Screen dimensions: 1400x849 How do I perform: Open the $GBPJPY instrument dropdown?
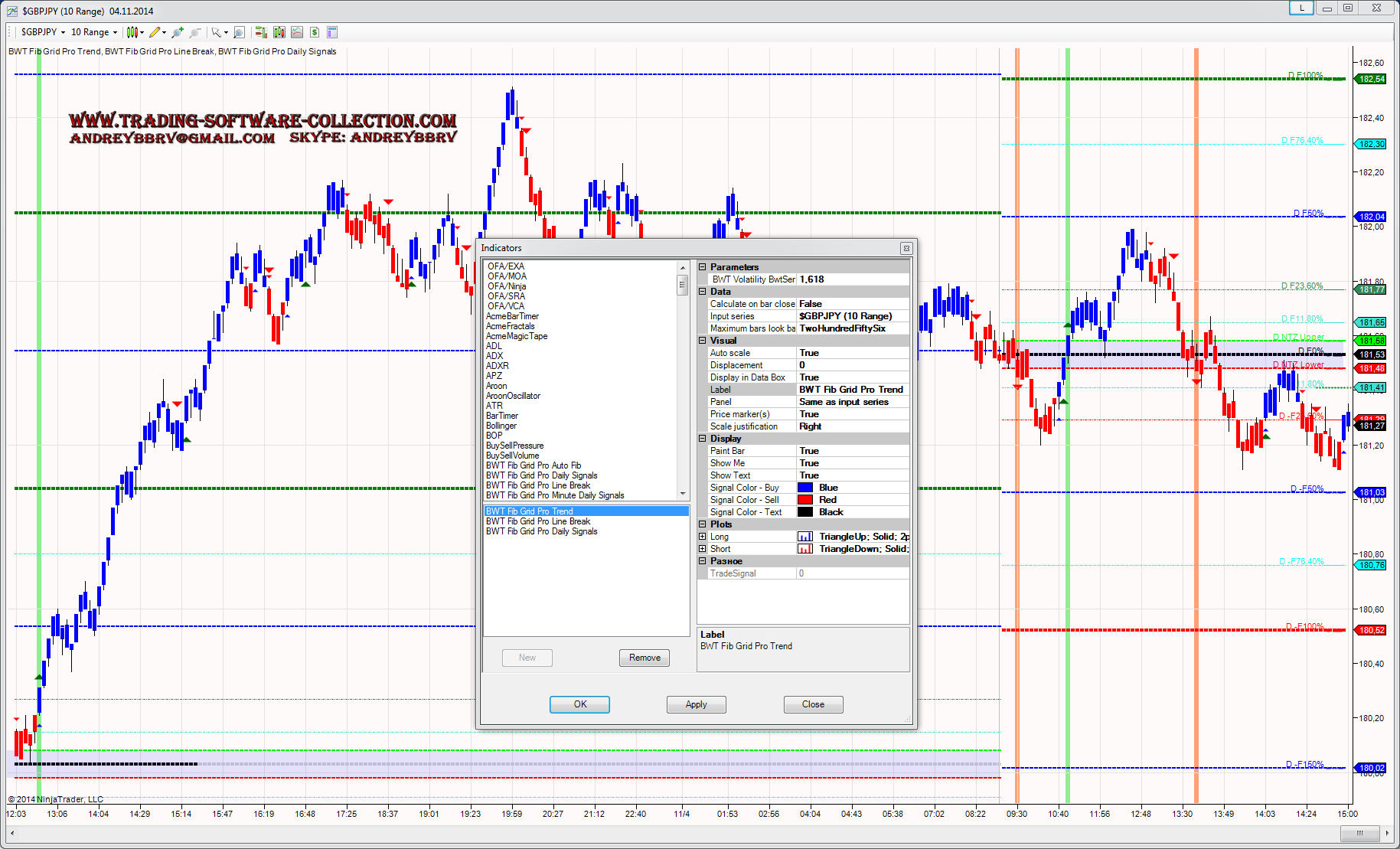click(43, 32)
